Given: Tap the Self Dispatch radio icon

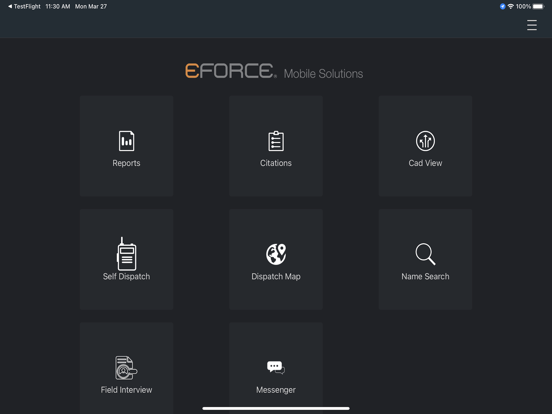Looking at the screenshot, I should (x=126, y=254).
